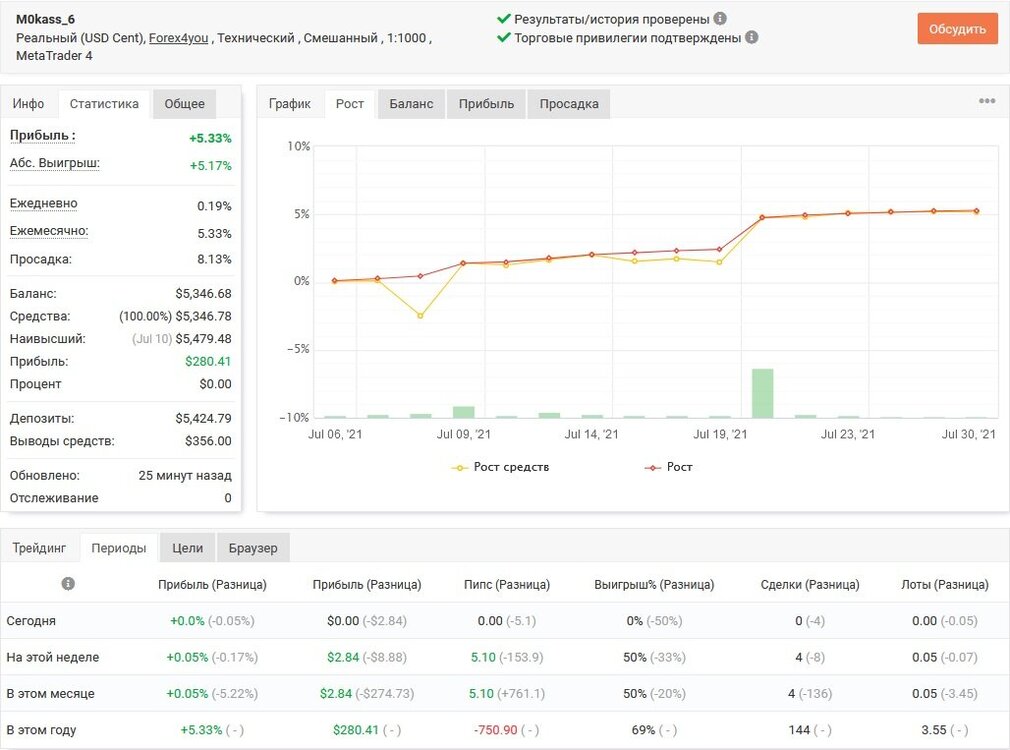Open the Трейдинг tab

coord(39,548)
